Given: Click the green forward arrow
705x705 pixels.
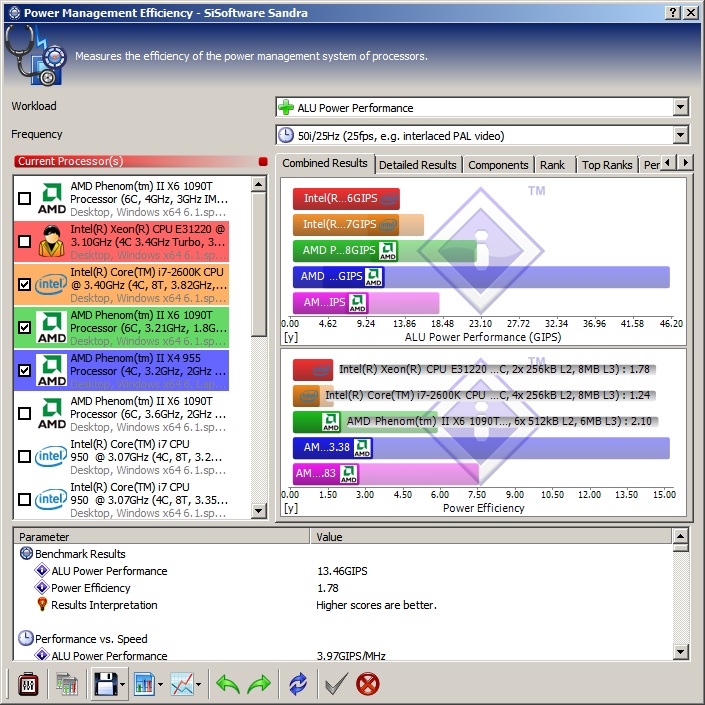Looking at the screenshot, I should tap(259, 684).
